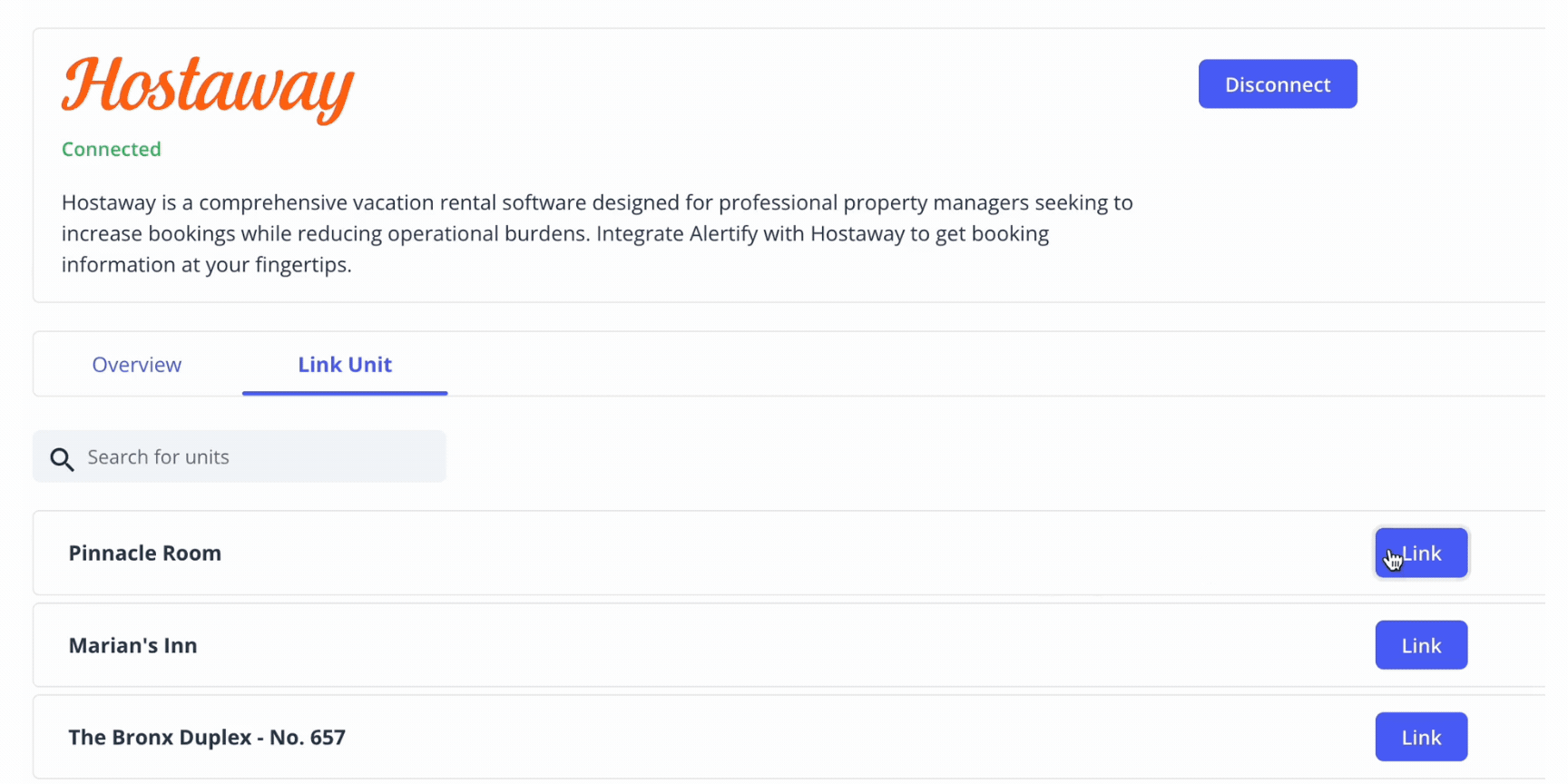Click the search magnifier icon

click(62, 459)
